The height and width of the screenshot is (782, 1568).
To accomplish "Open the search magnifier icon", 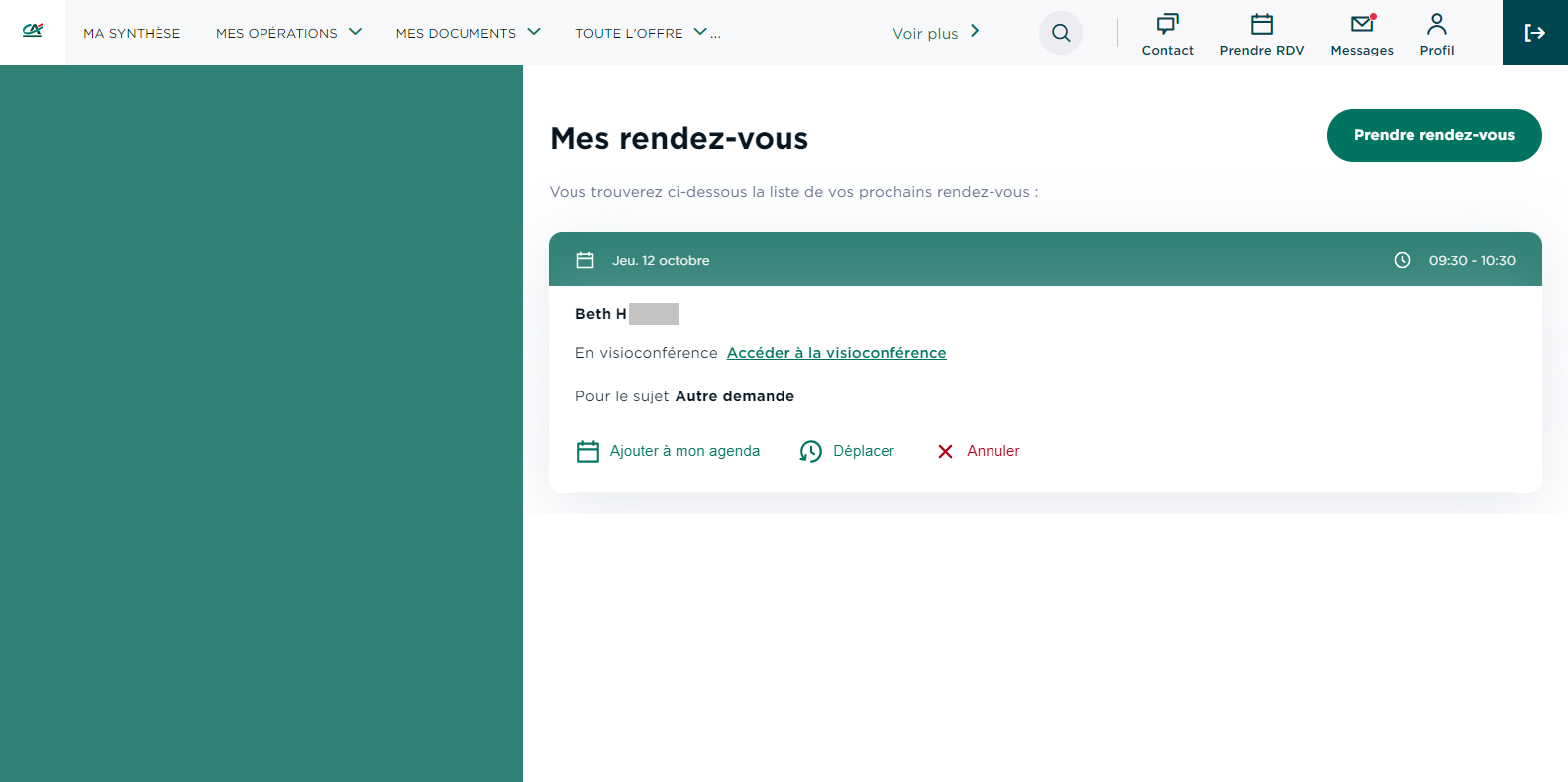I will 1060,33.
